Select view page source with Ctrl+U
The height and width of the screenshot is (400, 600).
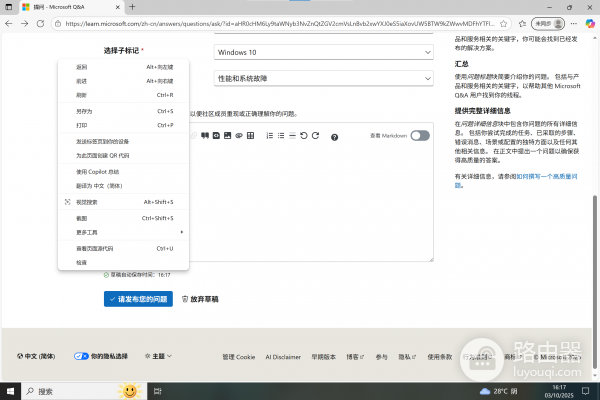click(124, 248)
